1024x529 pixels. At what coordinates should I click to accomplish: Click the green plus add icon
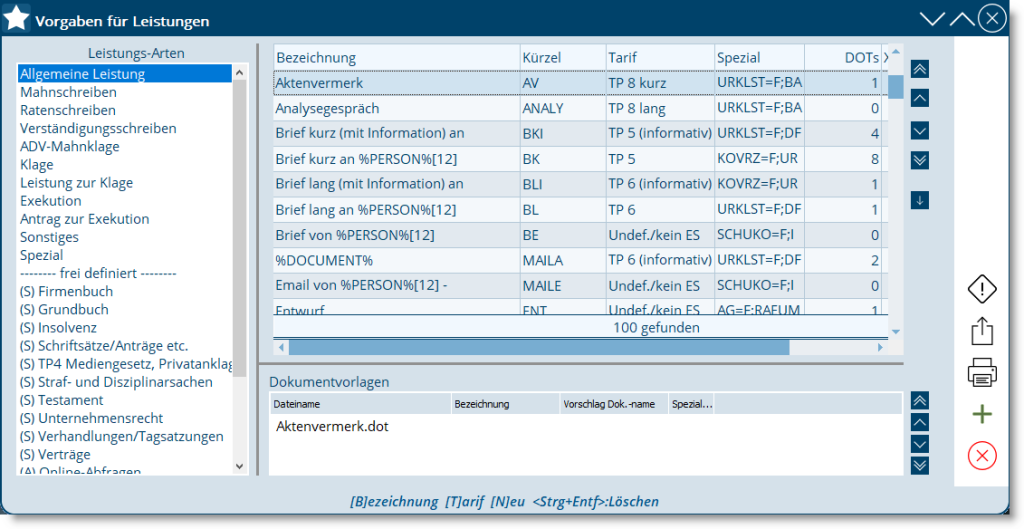click(x=982, y=414)
